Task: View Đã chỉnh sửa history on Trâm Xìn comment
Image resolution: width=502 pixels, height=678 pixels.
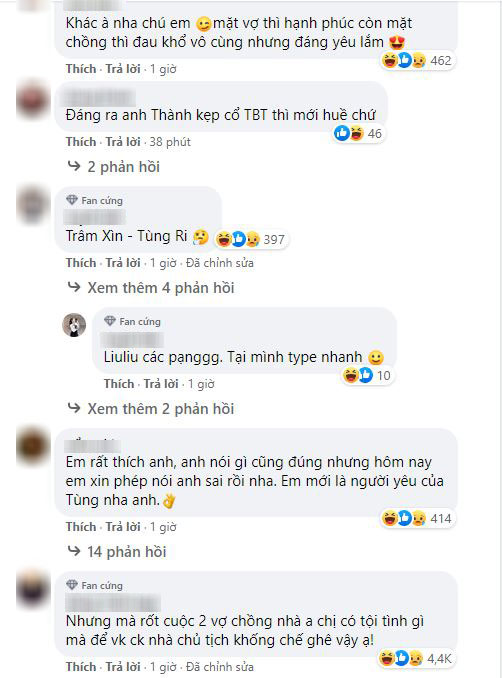Action: click(220, 263)
